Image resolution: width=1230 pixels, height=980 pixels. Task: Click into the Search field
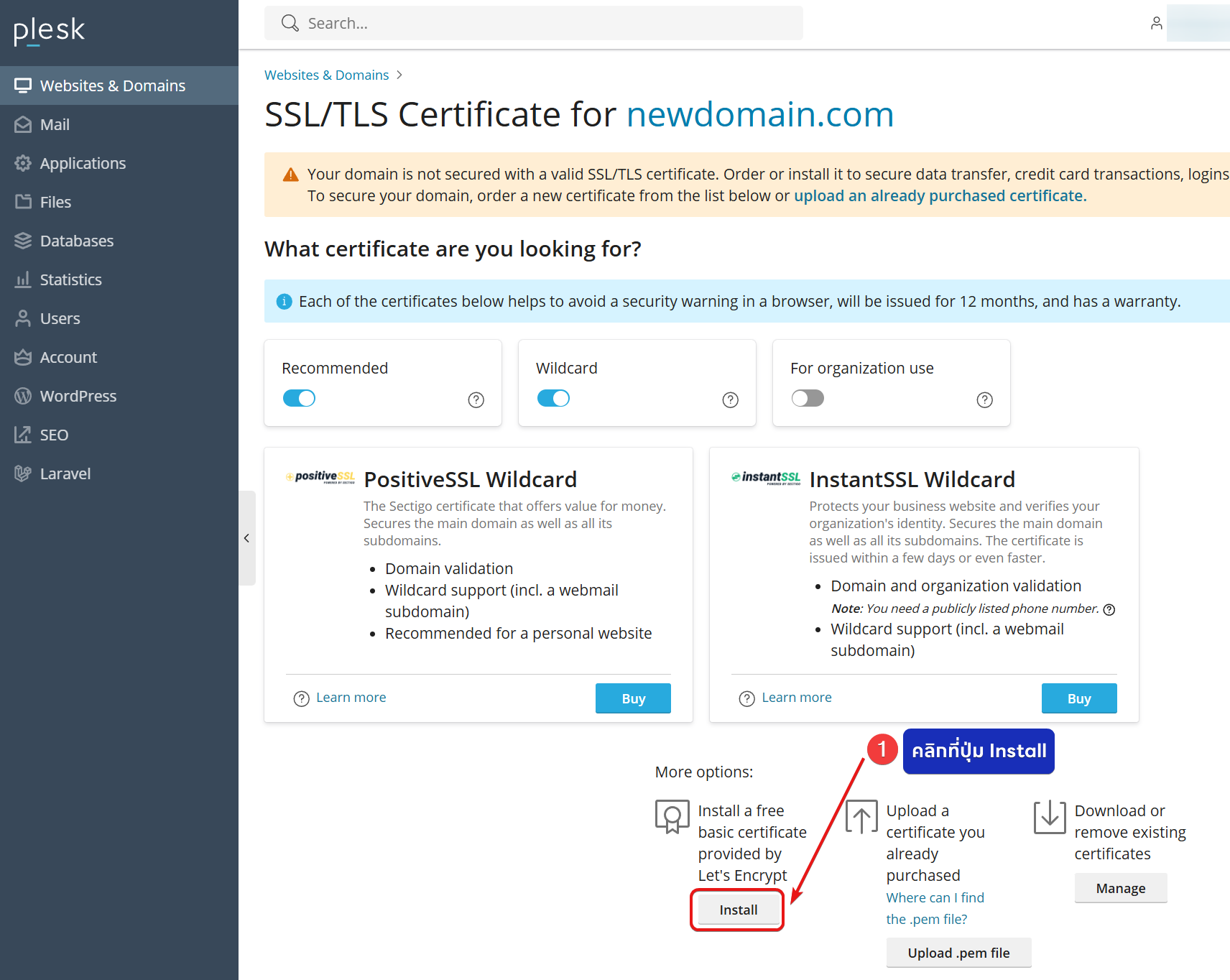pos(546,23)
